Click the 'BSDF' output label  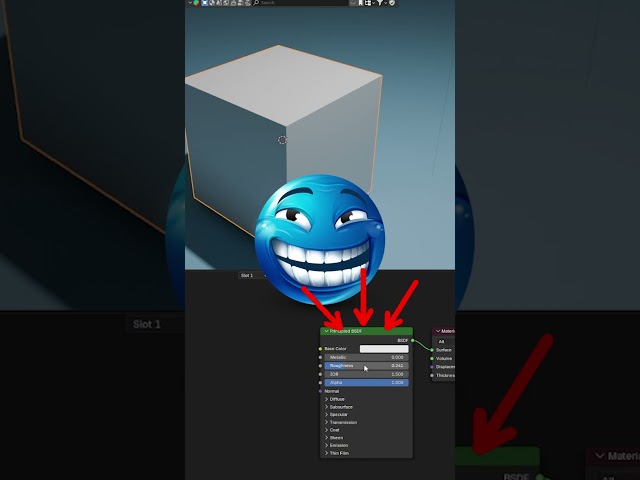point(403,340)
